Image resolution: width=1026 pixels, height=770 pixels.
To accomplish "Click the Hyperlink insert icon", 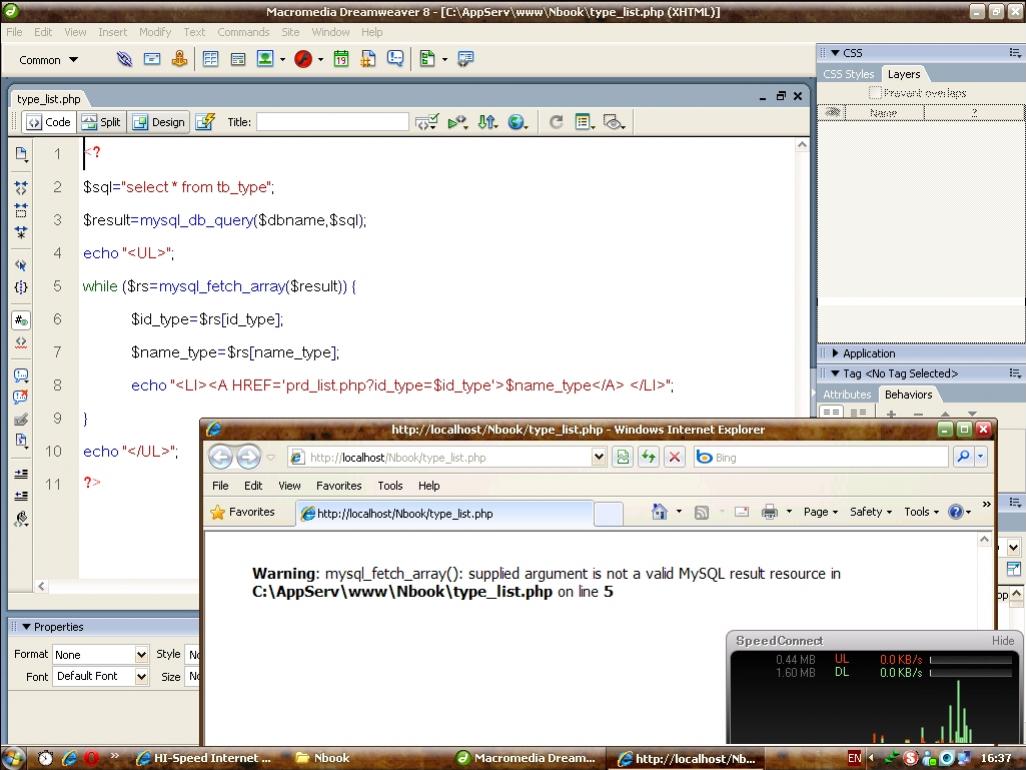I will [x=124, y=60].
